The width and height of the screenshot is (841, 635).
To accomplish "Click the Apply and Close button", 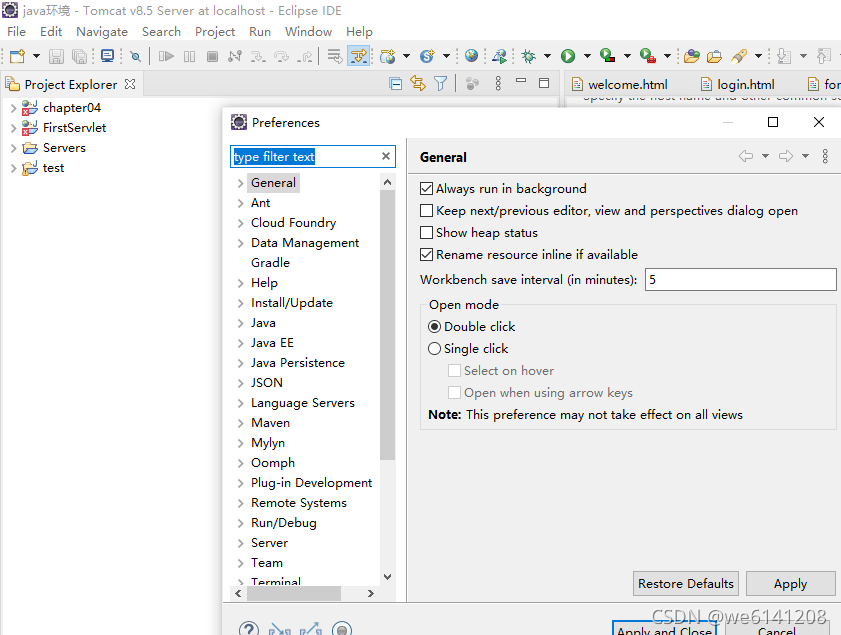I will pos(665,629).
